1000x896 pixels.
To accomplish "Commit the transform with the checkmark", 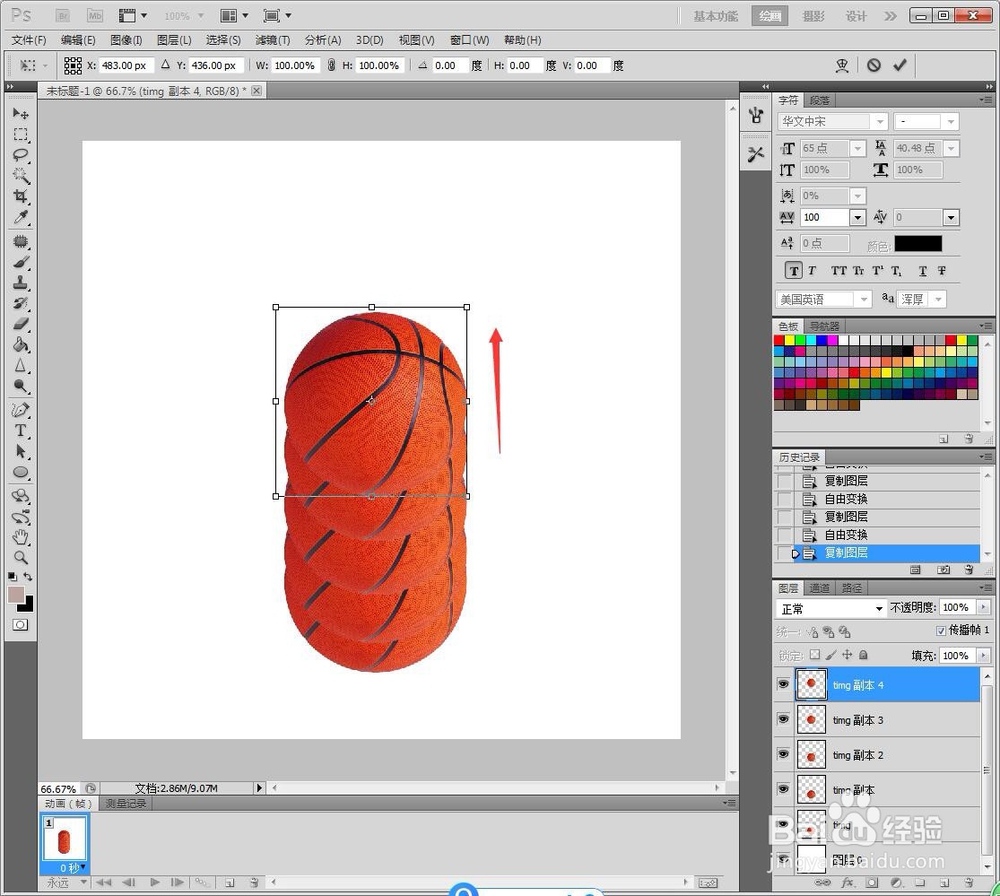I will point(900,65).
